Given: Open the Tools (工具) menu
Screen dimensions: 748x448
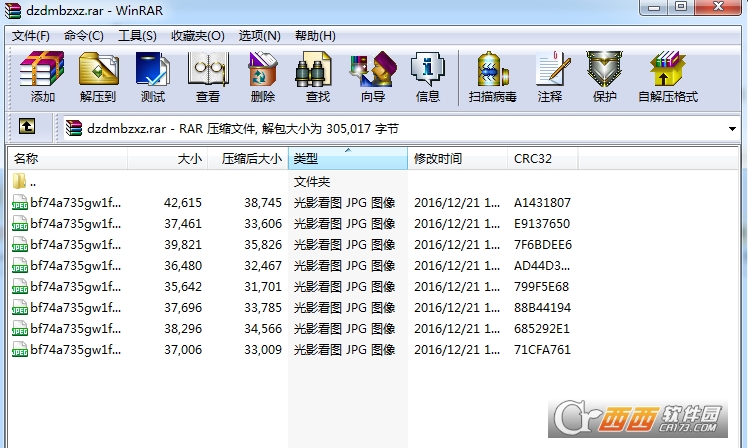Looking at the screenshot, I should click(x=137, y=36).
